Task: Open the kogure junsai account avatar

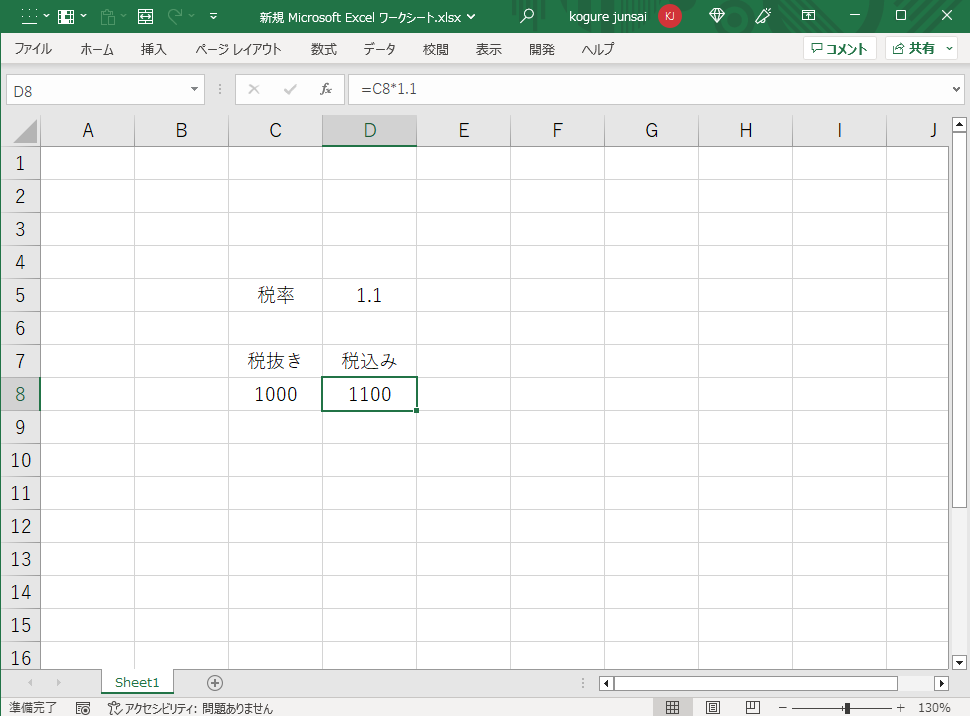Action: 669,16
